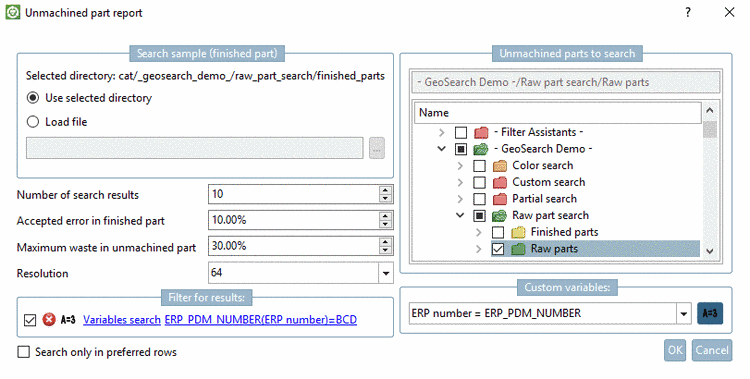The image size is (750, 379).
Task: Click the browse button next to file path
Action: [x=377, y=148]
